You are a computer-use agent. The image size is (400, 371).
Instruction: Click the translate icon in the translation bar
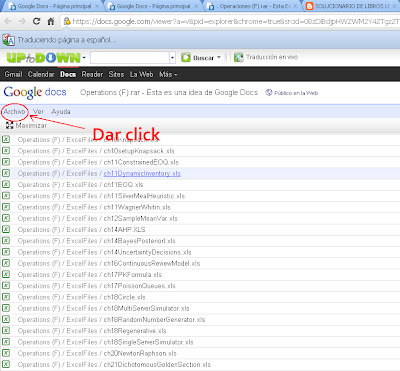pos(9,40)
